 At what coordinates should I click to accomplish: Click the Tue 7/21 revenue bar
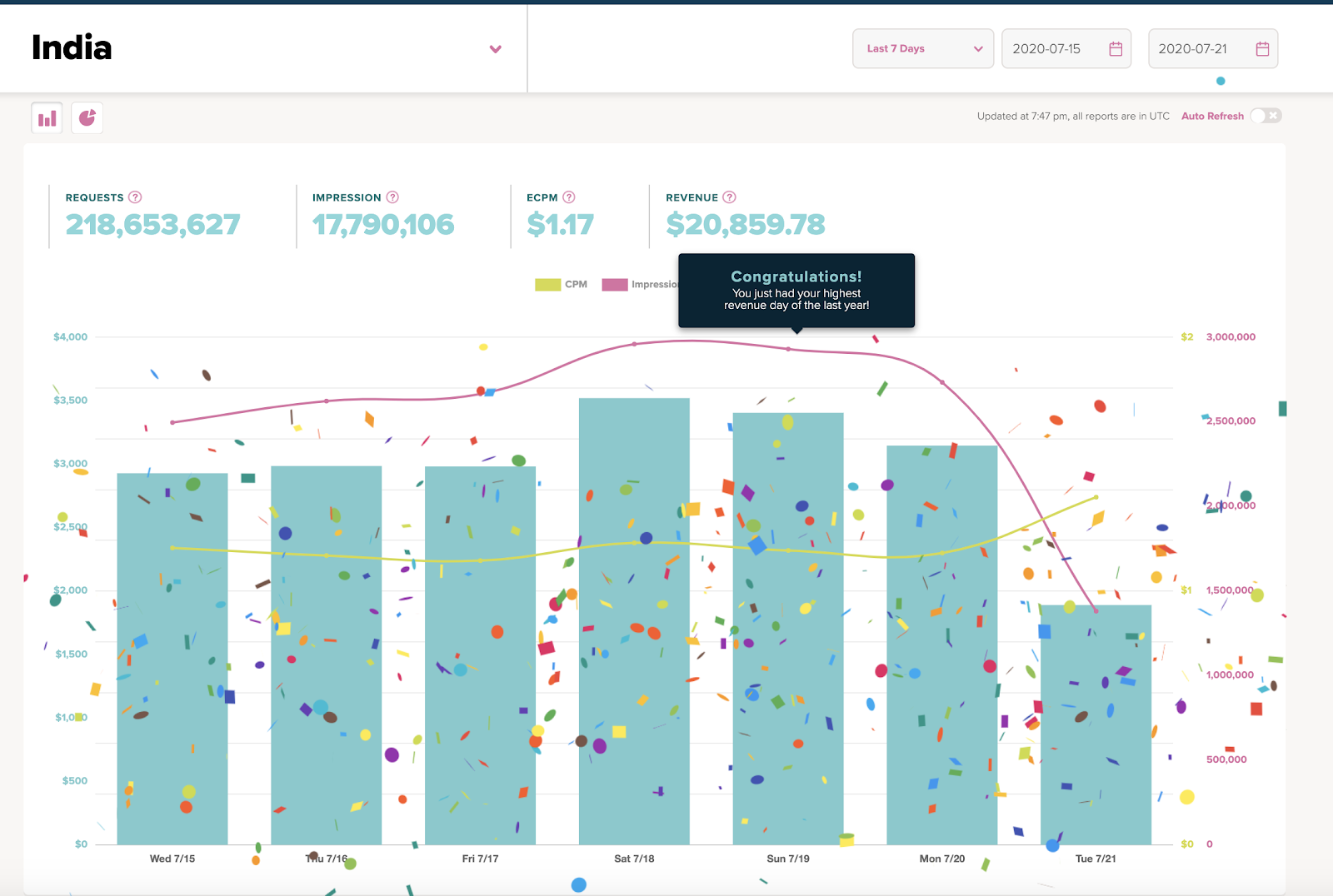(1096, 724)
